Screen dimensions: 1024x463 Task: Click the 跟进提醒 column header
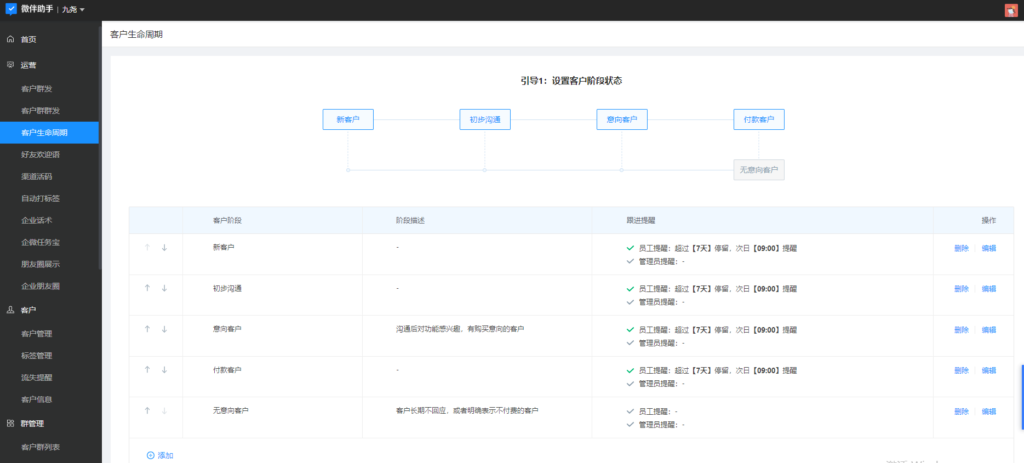(x=640, y=221)
